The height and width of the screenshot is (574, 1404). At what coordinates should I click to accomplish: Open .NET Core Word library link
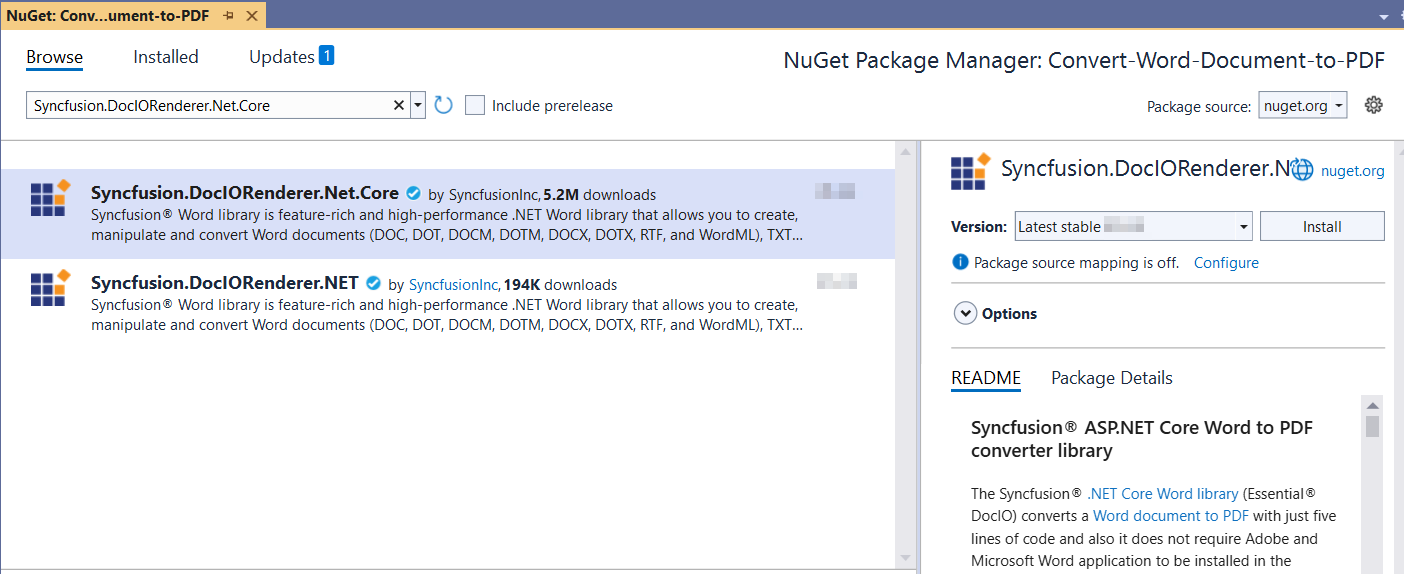[1163, 494]
